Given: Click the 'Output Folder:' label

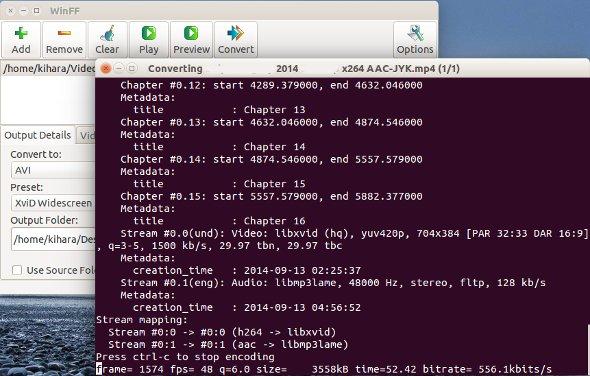Looking at the screenshot, I should tap(44, 220).
